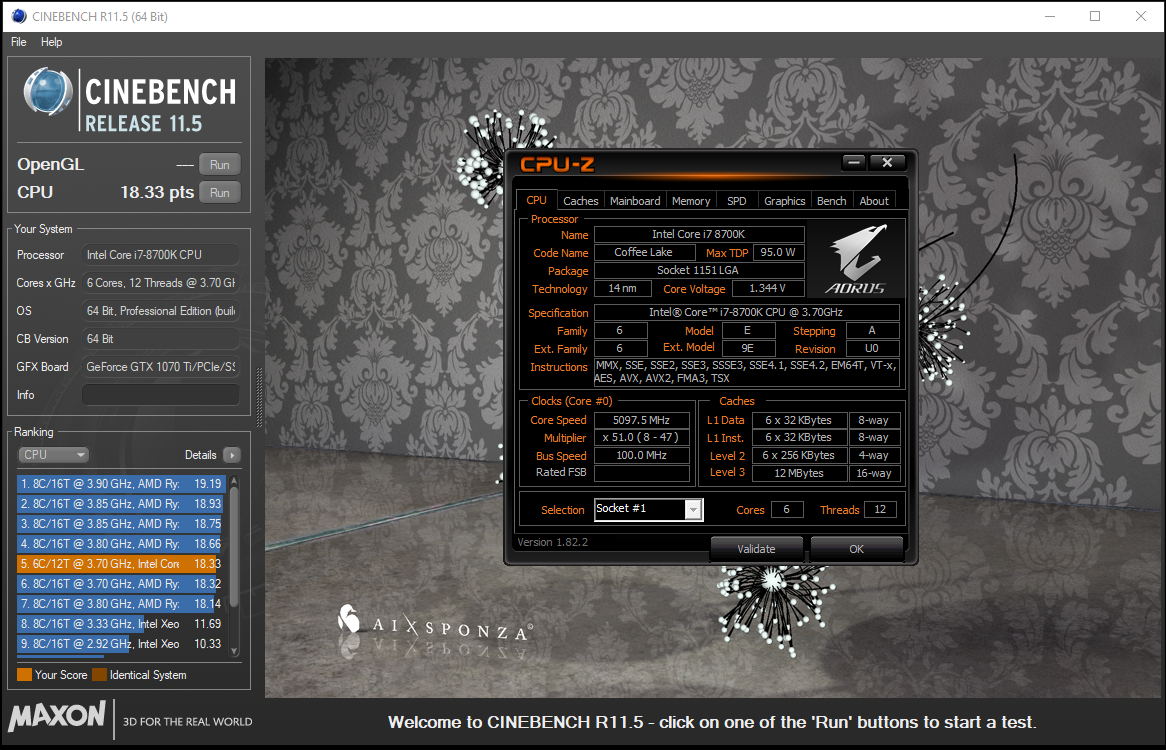Click the Max TDP 95.0 W value

[779, 253]
